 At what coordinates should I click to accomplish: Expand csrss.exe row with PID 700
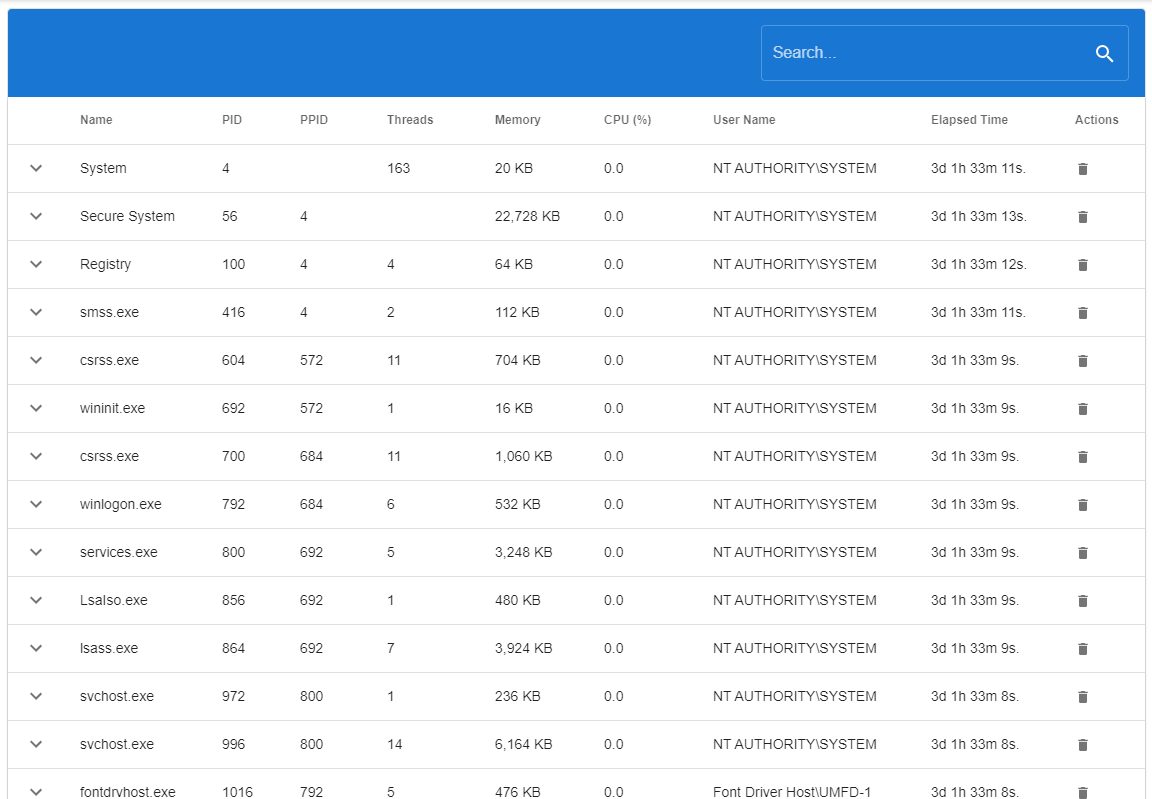35,456
